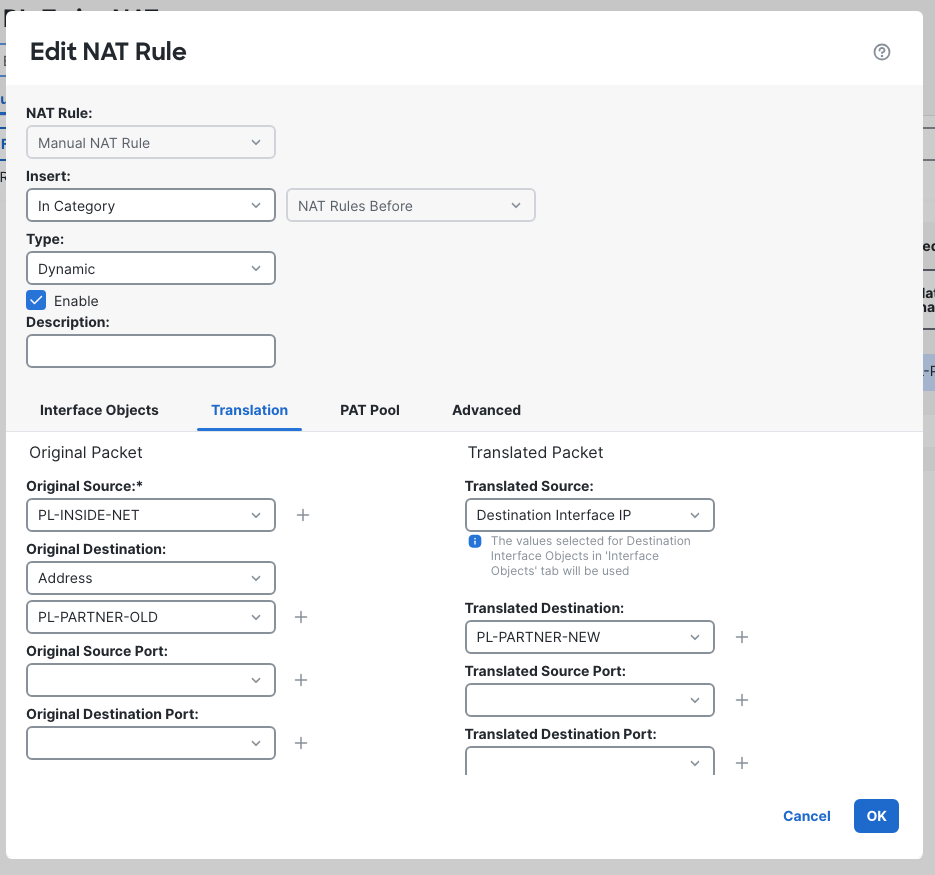
Task: Open PL-PARTNER-OLD destination dropdown
Action: click(x=151, y=617)
